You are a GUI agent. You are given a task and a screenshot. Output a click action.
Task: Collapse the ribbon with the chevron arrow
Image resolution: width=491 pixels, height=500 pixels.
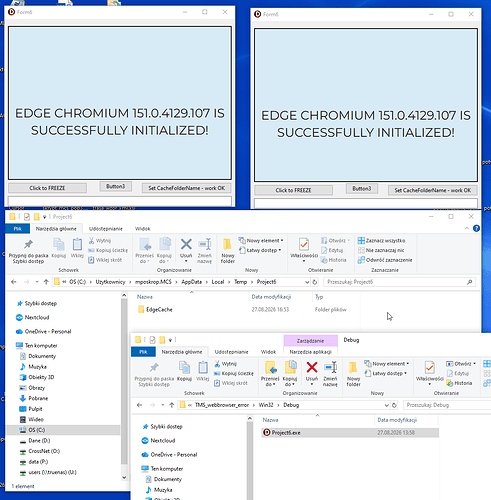pos(466,228)
